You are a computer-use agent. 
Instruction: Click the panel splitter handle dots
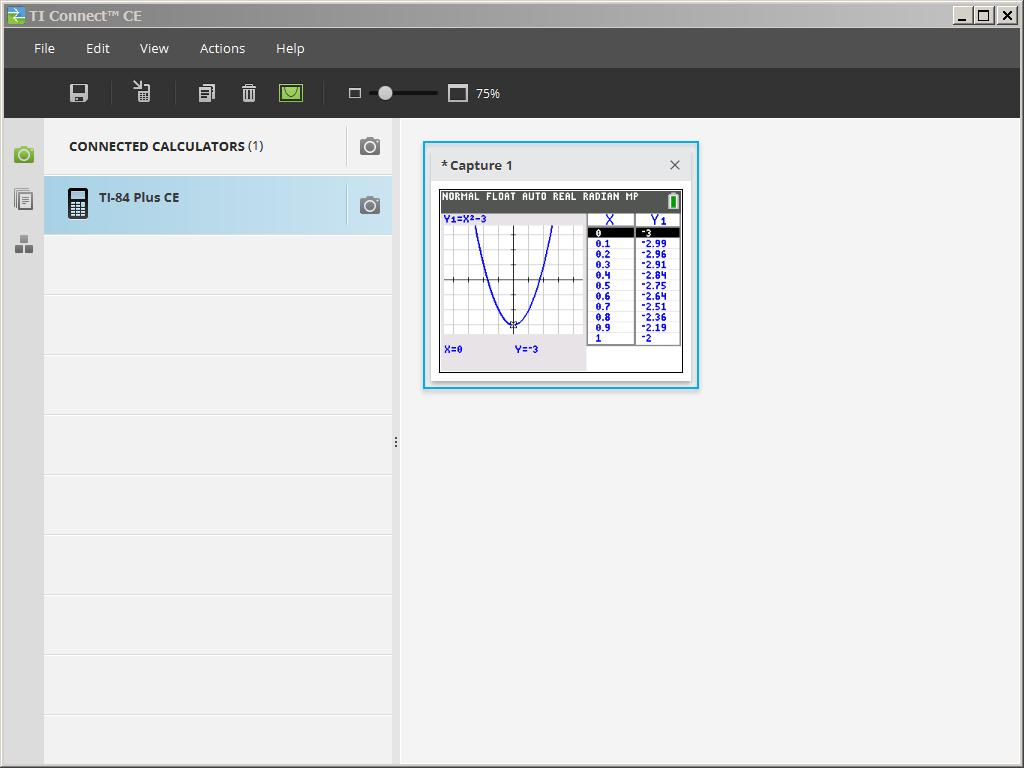396,442
